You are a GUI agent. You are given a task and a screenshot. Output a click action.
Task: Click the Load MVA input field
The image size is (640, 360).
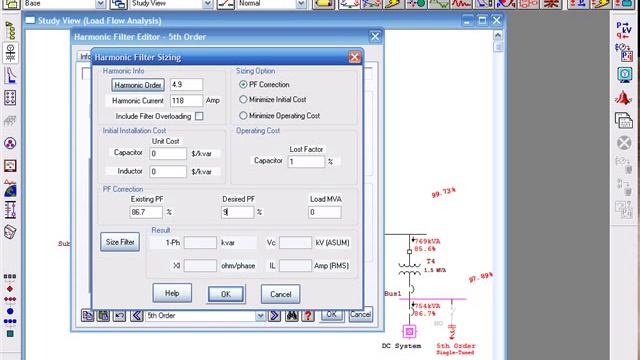point(324,212)
